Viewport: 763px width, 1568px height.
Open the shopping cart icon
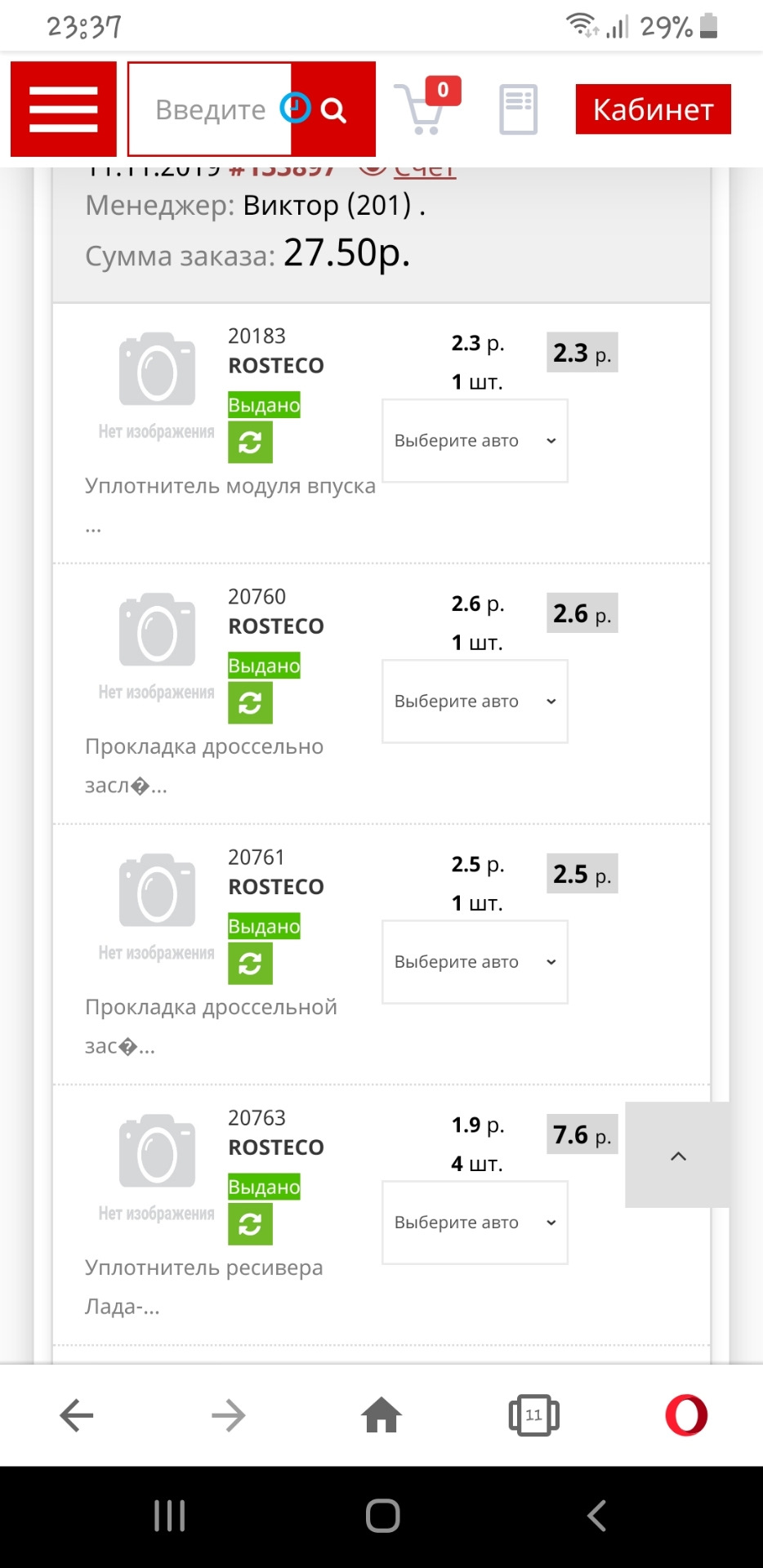[426, 107]
